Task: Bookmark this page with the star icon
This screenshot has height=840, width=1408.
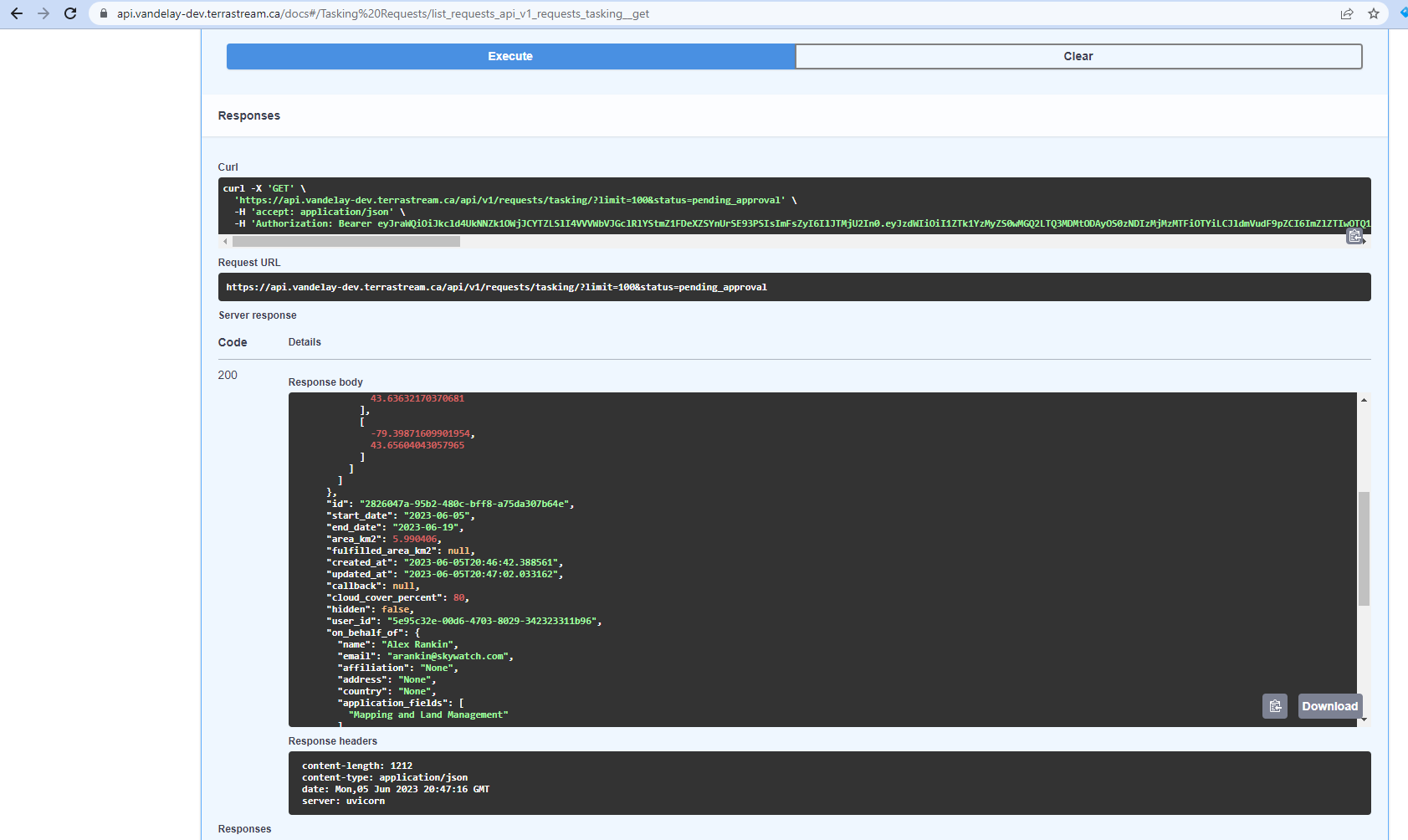Action: coord(1374,13)
